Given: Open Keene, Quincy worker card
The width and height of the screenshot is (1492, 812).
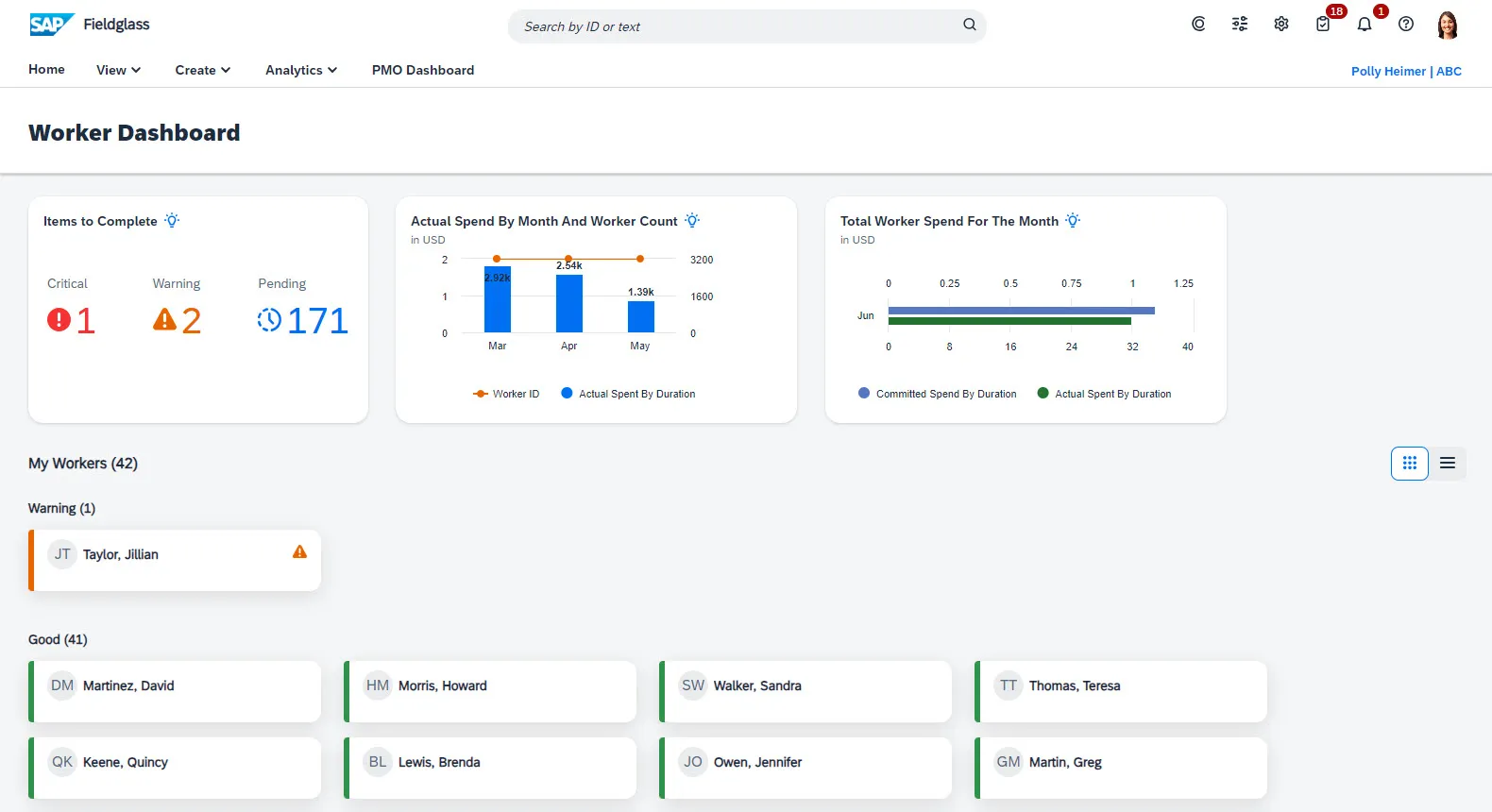Looking at the screenshot, I should pos(175,768).
